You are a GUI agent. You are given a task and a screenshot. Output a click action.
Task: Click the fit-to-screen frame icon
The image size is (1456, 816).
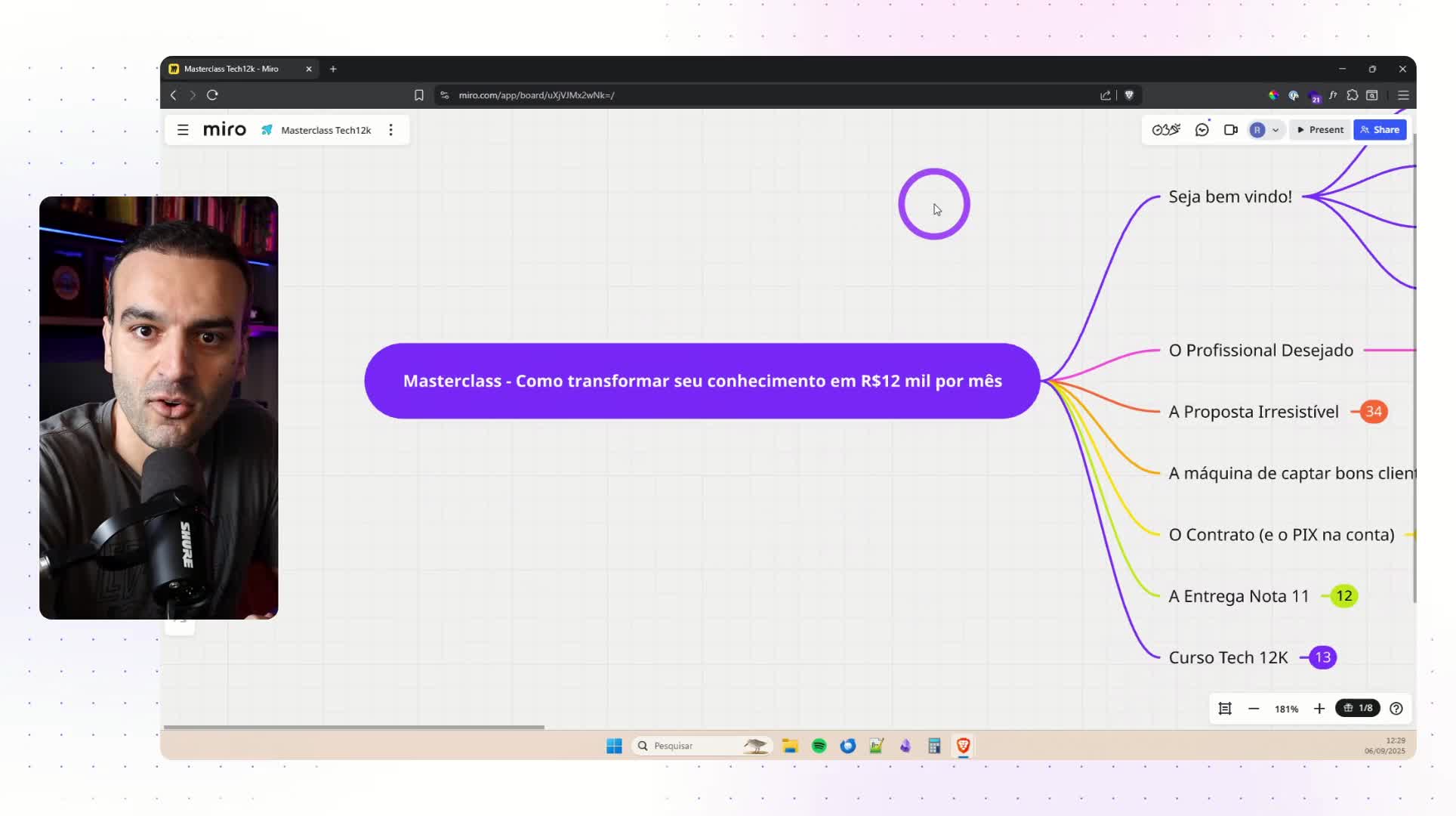click(1225, 709)
